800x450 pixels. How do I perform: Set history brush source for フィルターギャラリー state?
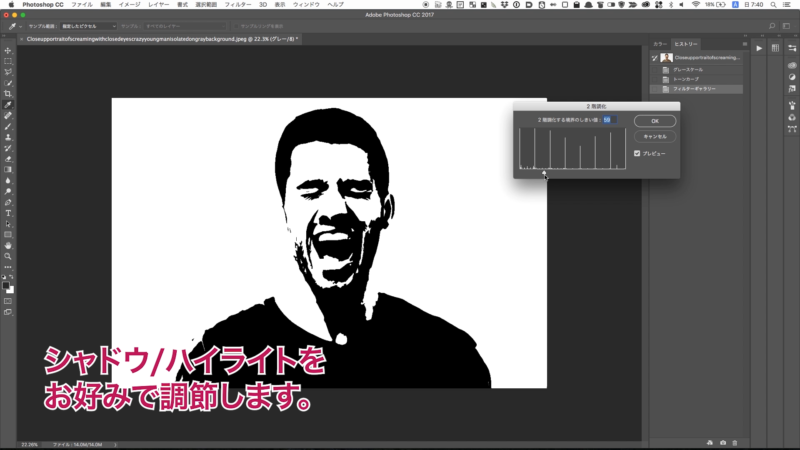pyautogui.click(x=655, y=89)
